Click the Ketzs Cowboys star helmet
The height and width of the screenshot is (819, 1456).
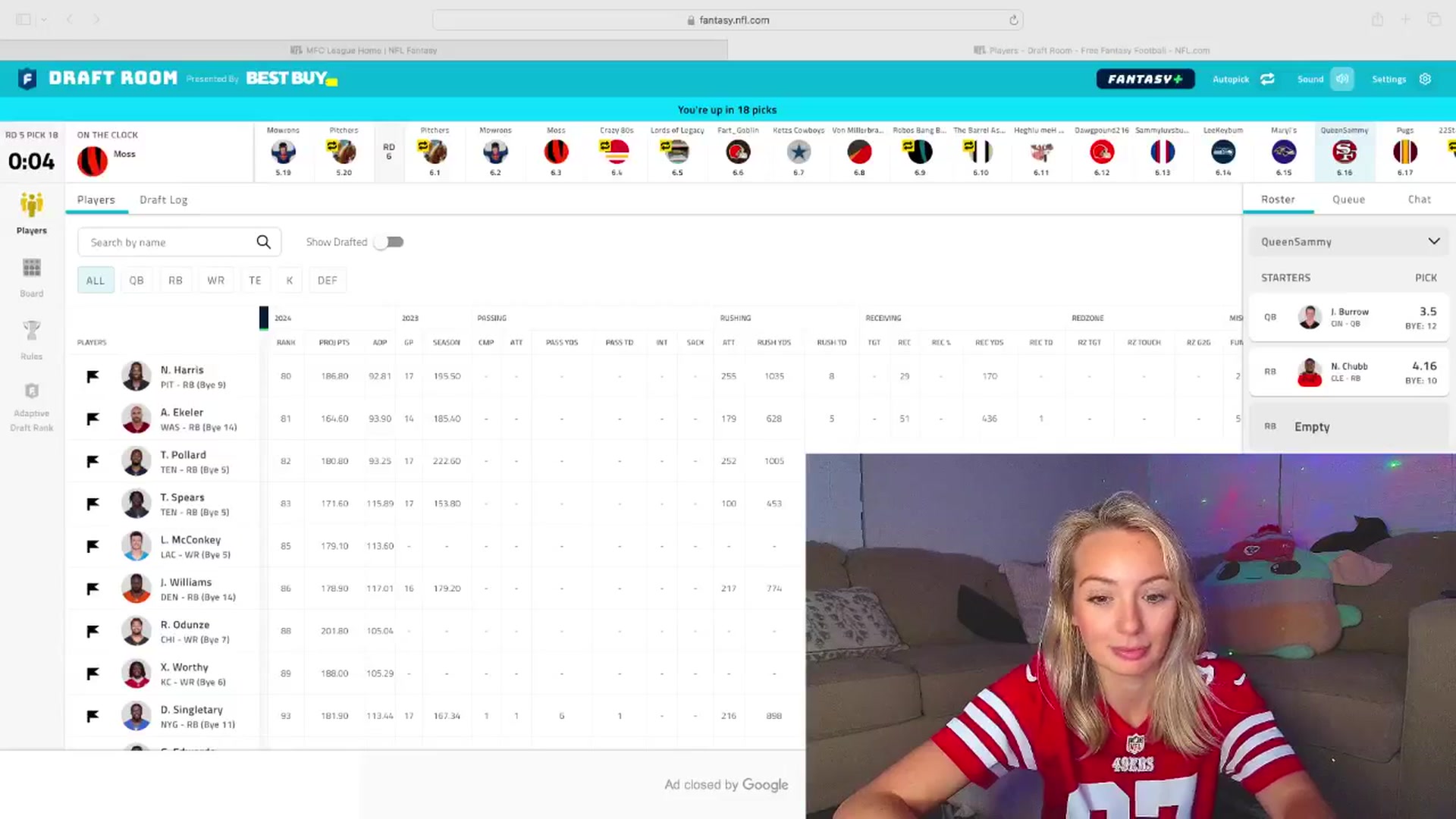click(x=799, y=152)
